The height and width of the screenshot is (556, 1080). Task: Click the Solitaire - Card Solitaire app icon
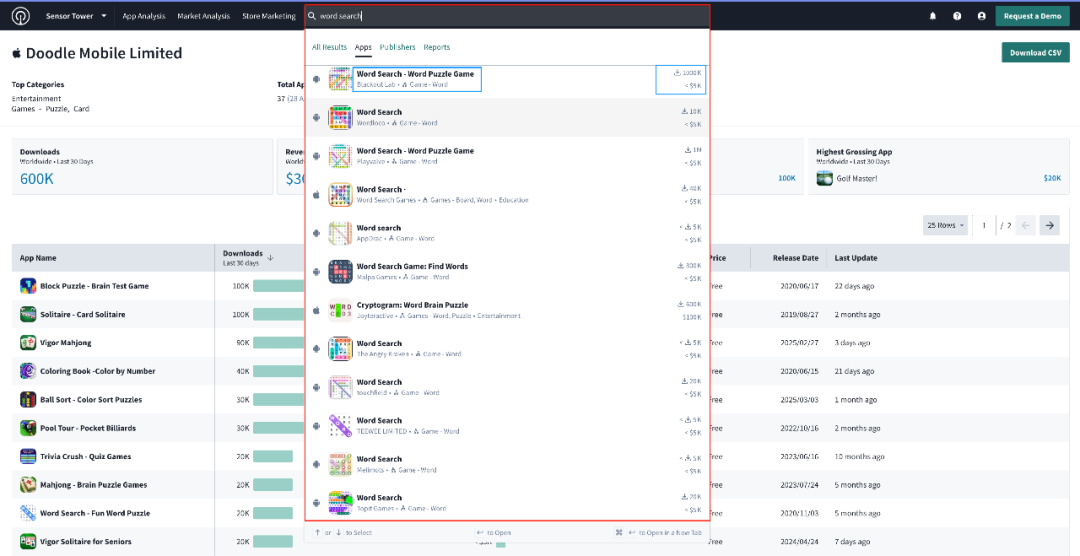tap(28, 314)
